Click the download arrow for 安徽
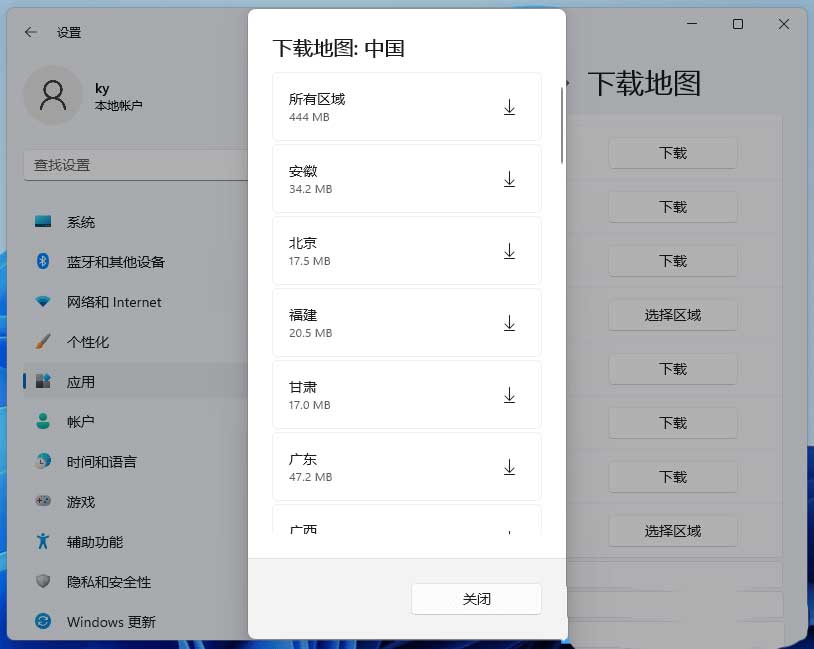Image resolution: width=814 pixels, height=649 pixels. click(509, 179)
